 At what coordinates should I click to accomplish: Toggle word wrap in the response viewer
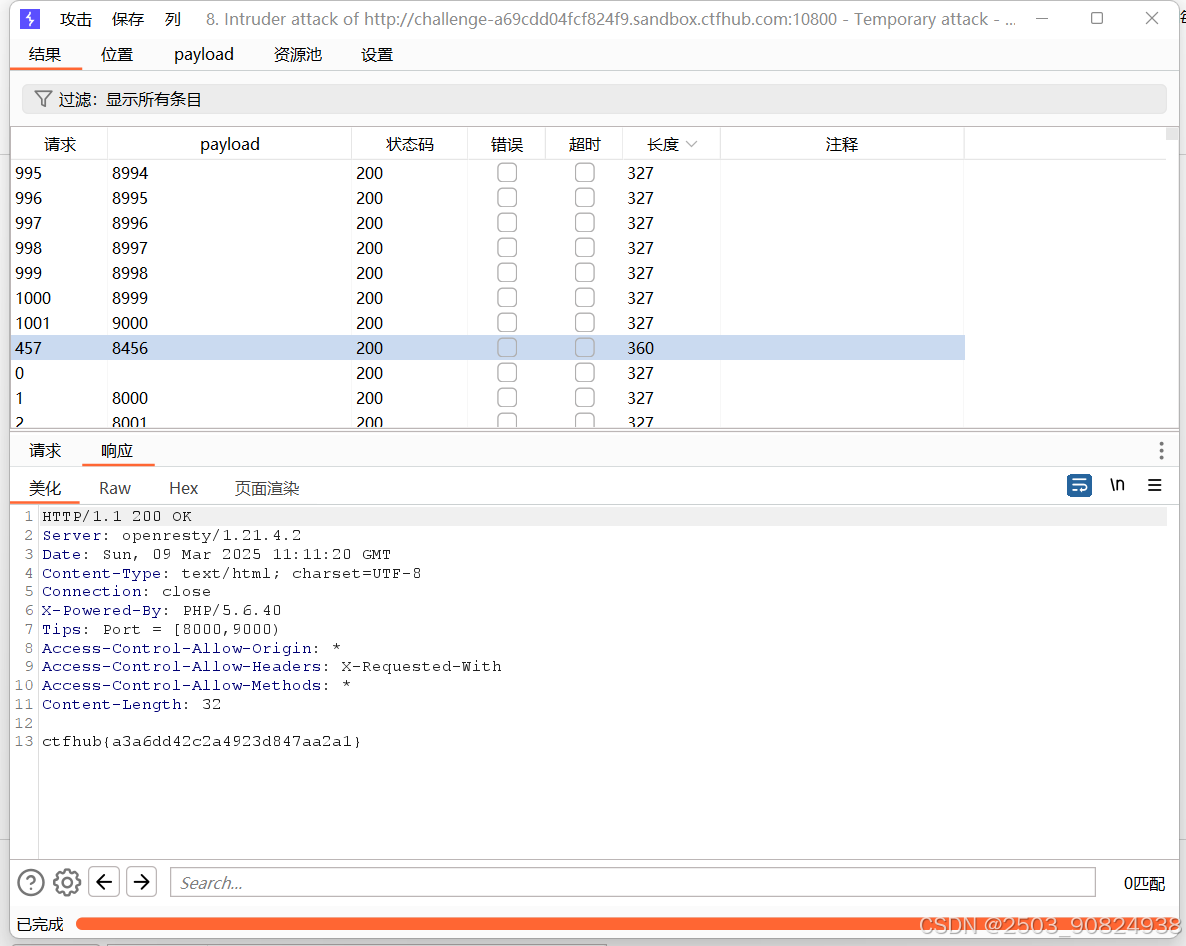pyautogui.click(x=1079, y=485)
